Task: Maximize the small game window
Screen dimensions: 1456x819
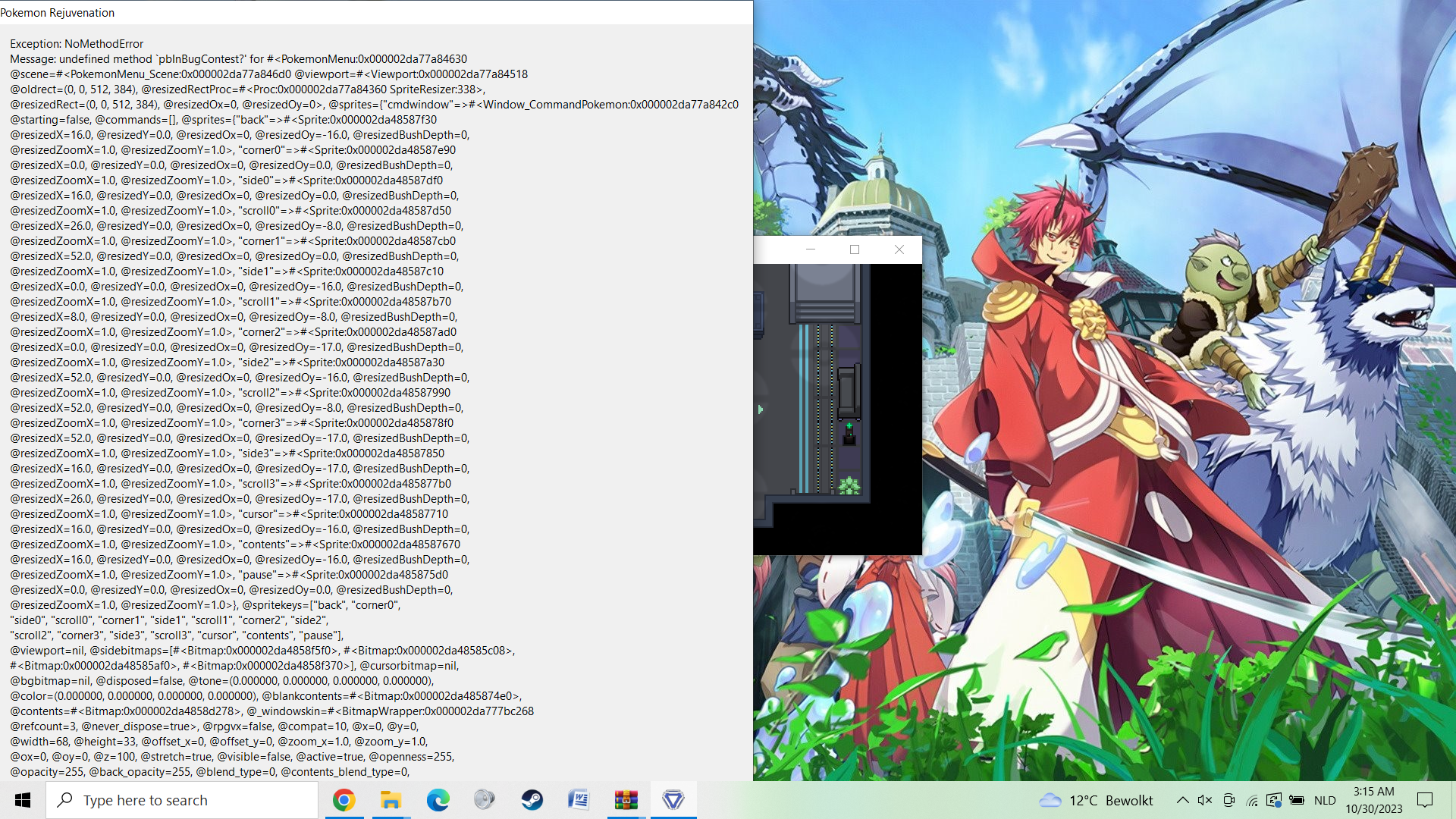Action: coord(855,249)
